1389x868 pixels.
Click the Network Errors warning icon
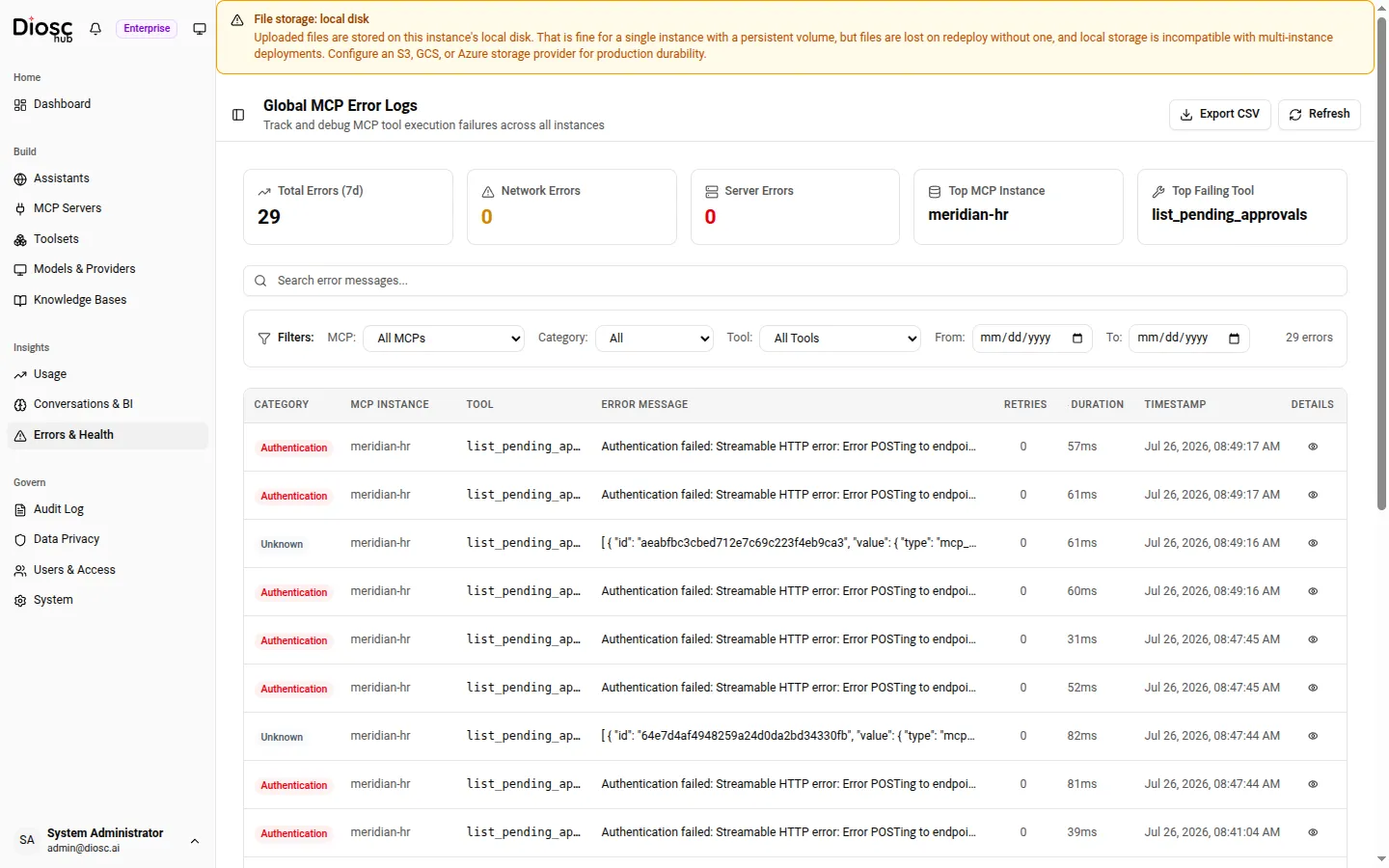pyautogui.click(x=488, y=191)
